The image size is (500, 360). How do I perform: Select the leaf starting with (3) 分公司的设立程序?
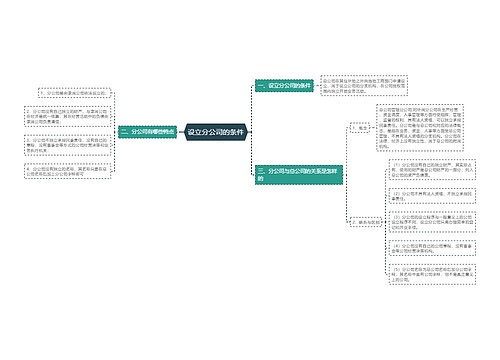pos(432,222)
